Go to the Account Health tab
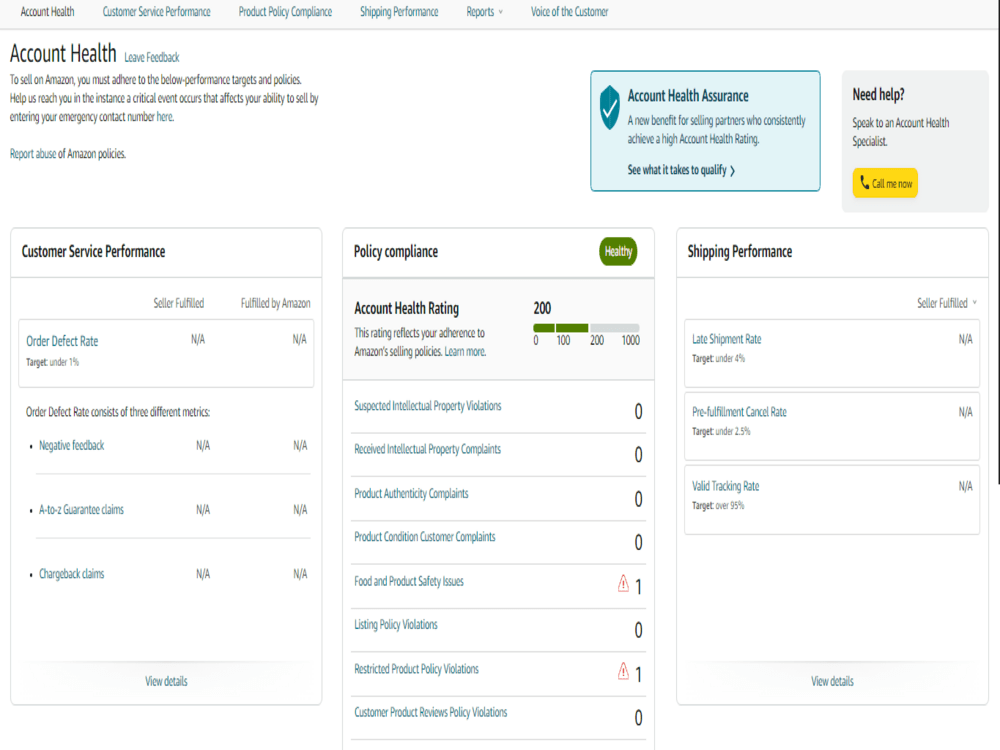 [x=47, y=11]
